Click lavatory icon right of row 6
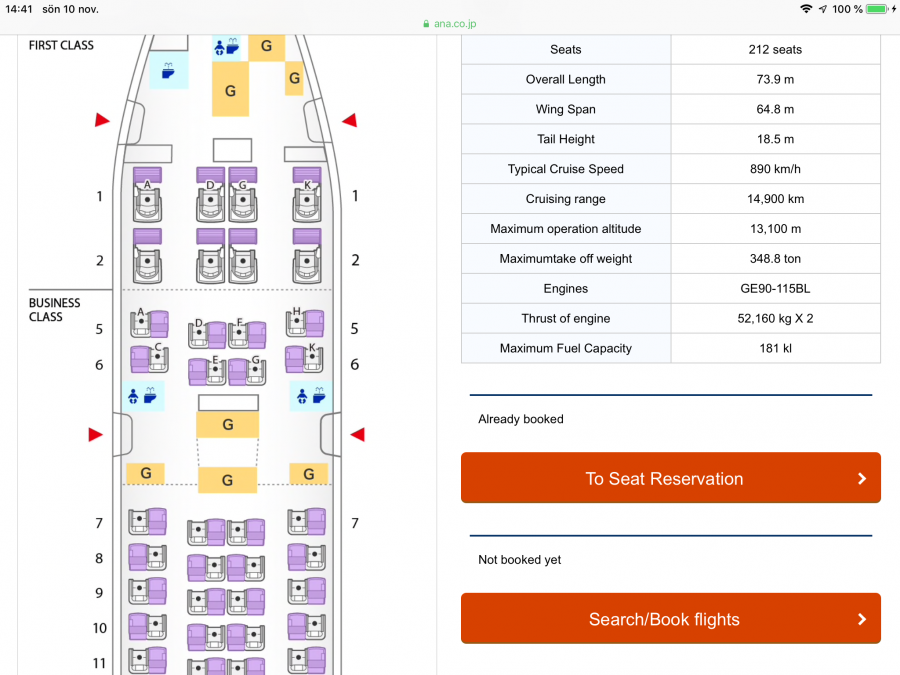This screenshot has height=675, width=900. click(x=309, y=396)
